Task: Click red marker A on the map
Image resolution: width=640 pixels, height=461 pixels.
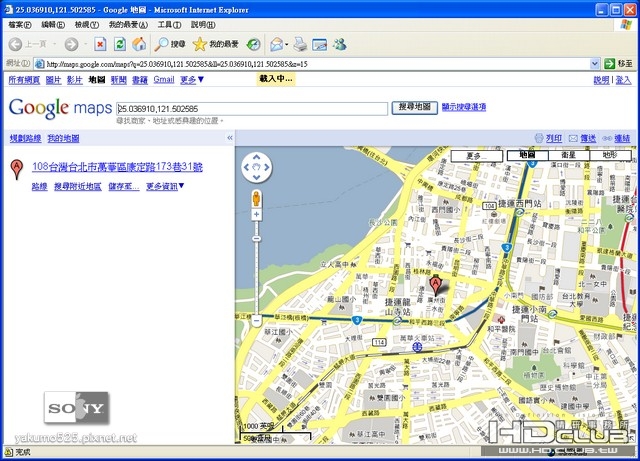Action: 436,285
